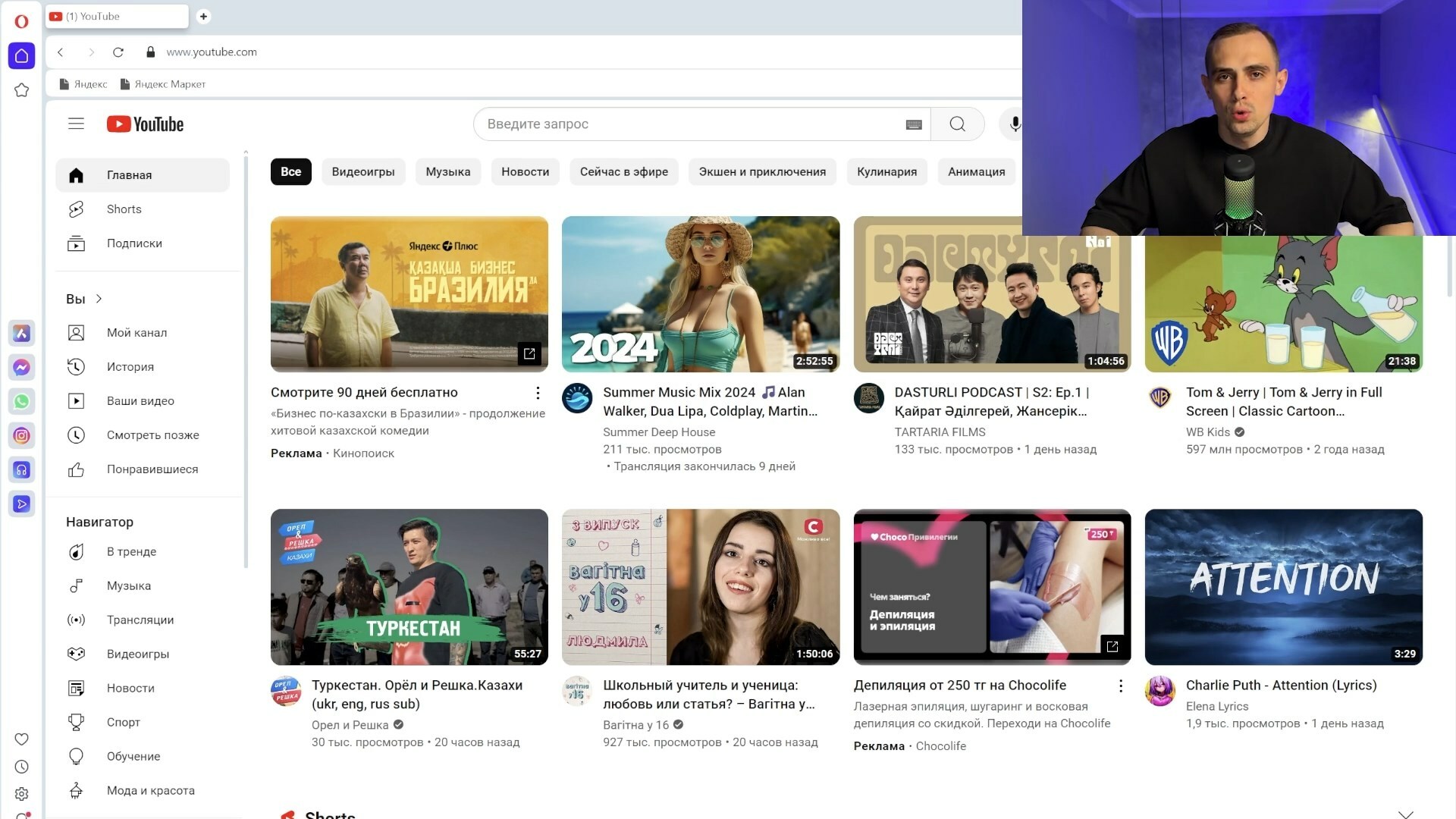Open 'Обучение' in Навигатор
Viewport: 1456px width, 819px height.
click(x=143, y=757)
